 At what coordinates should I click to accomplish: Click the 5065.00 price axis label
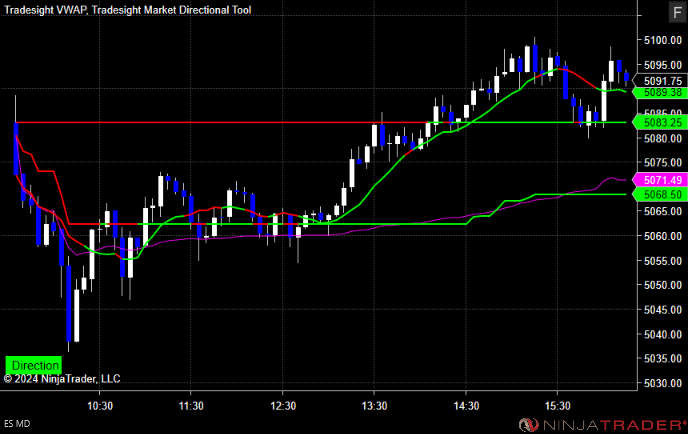(x=663, y=212)
